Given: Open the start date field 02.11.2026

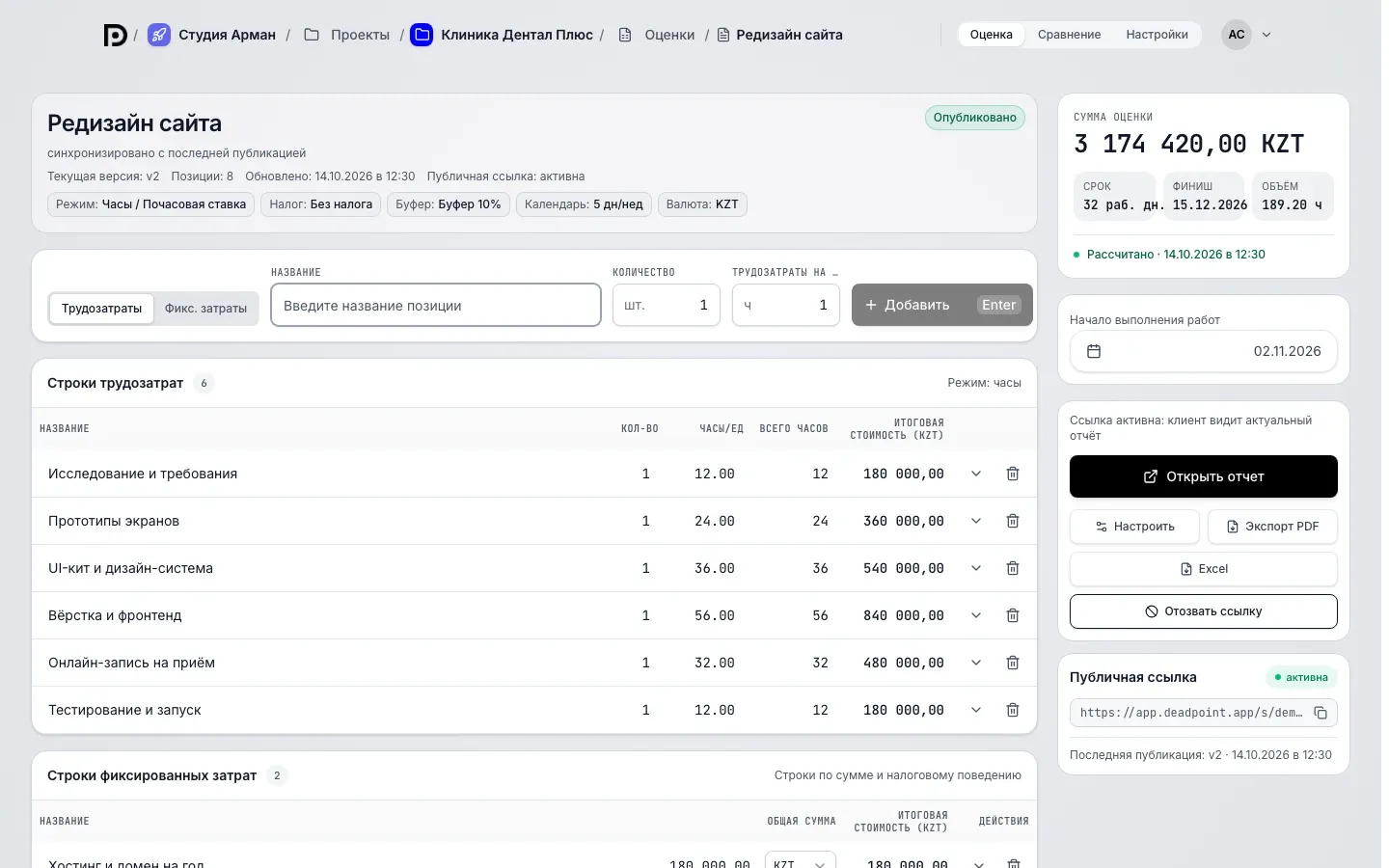Looking at the screenshot, I should [x=1204, y=351].
